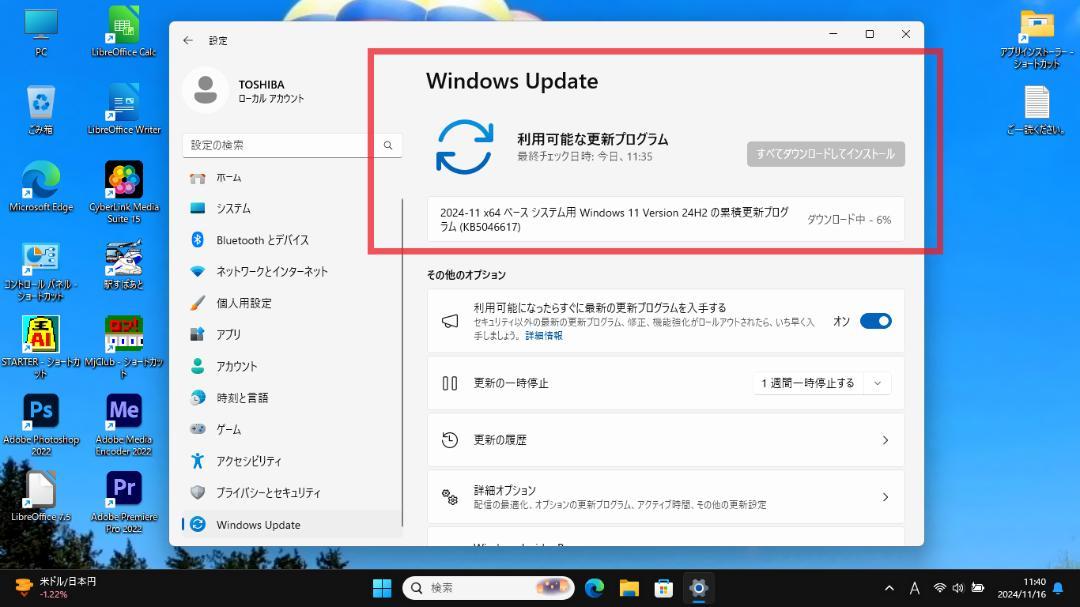
Task: Launch LibreOffice Writer desktop shortcut
Action: pos(124,109)
